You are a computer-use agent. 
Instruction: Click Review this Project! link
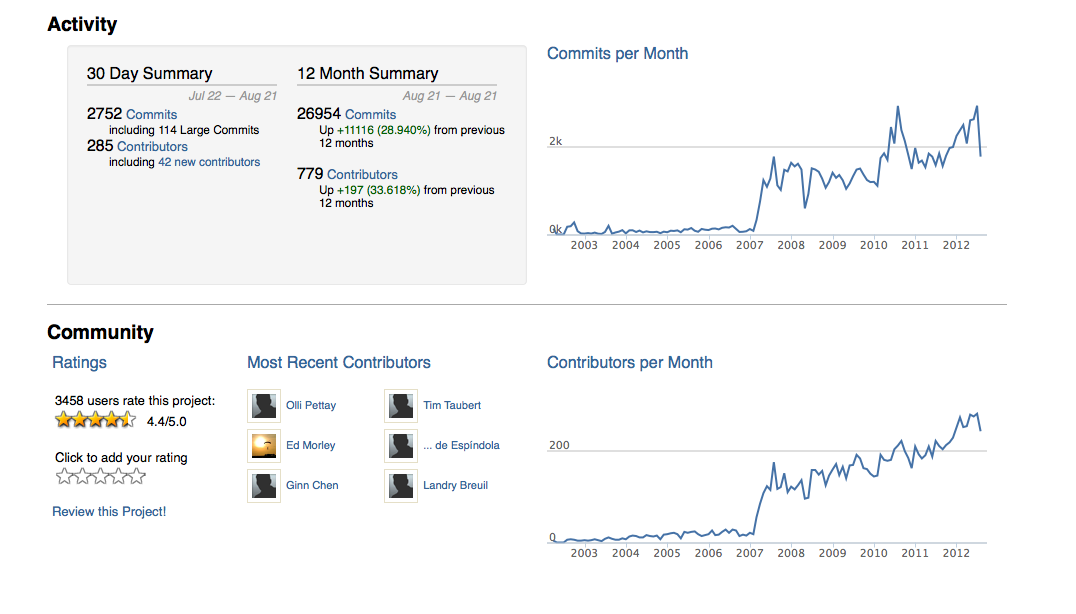tap(109, 511)
